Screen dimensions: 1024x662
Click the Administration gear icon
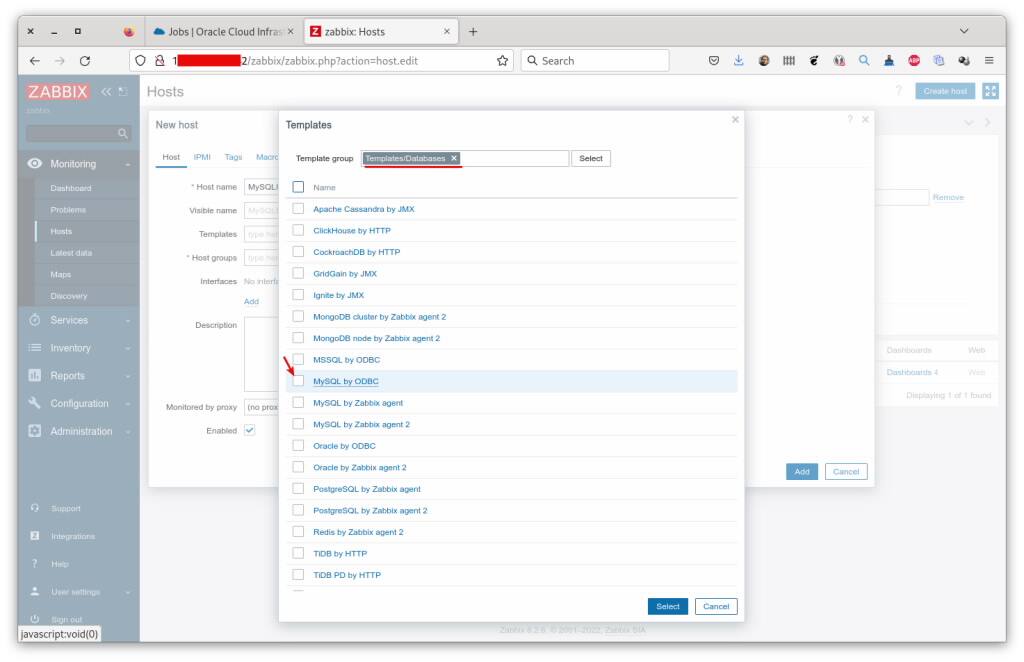coord(35,431)
